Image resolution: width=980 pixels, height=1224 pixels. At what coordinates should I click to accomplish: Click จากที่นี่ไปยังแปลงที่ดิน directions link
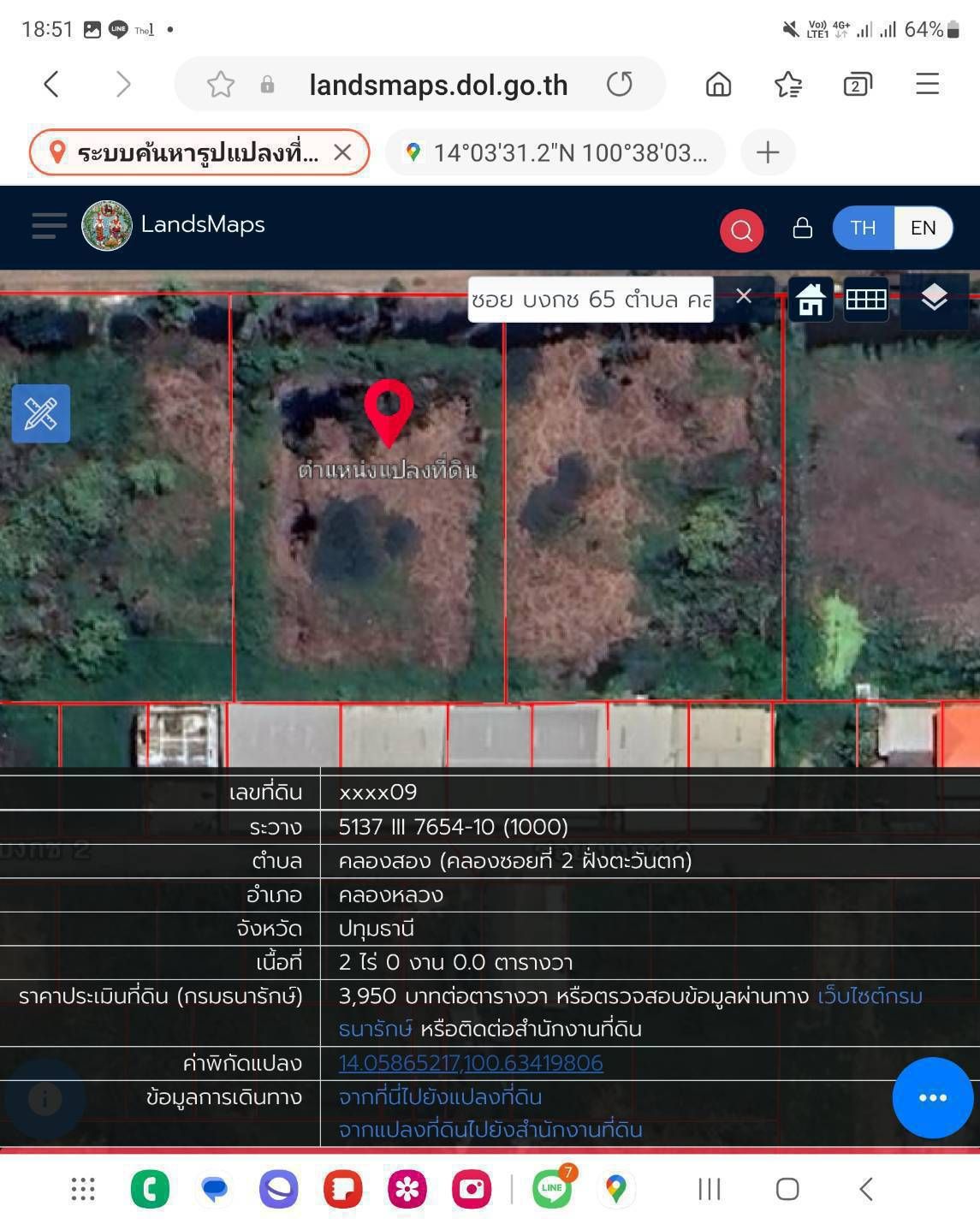(440, 1096)
